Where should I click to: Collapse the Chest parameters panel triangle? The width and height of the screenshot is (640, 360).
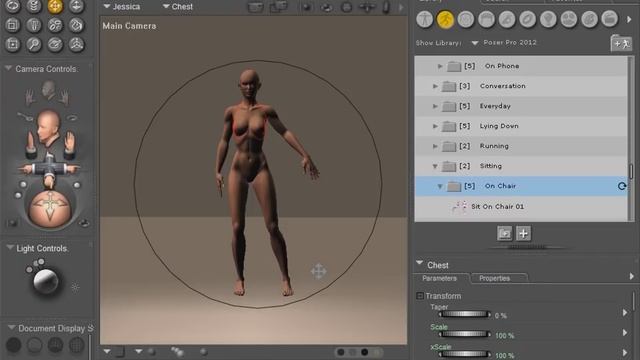(x=420, y=264)
